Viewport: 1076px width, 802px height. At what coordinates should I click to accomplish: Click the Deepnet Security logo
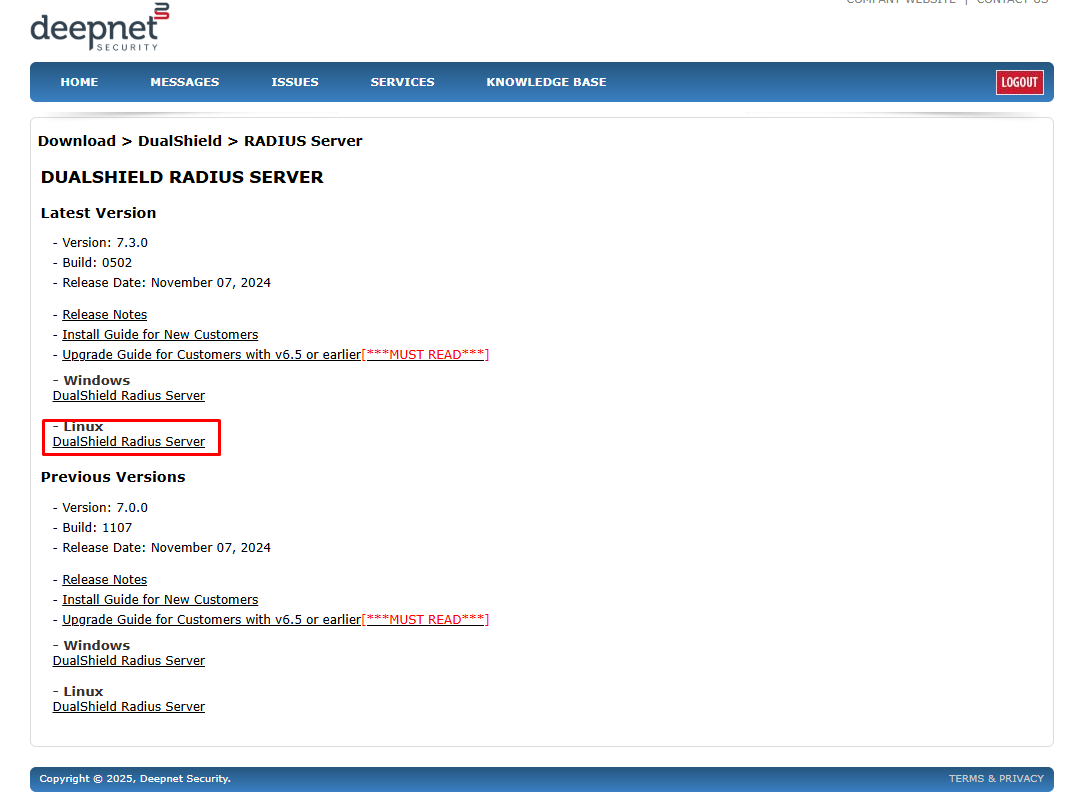[99, 28]
